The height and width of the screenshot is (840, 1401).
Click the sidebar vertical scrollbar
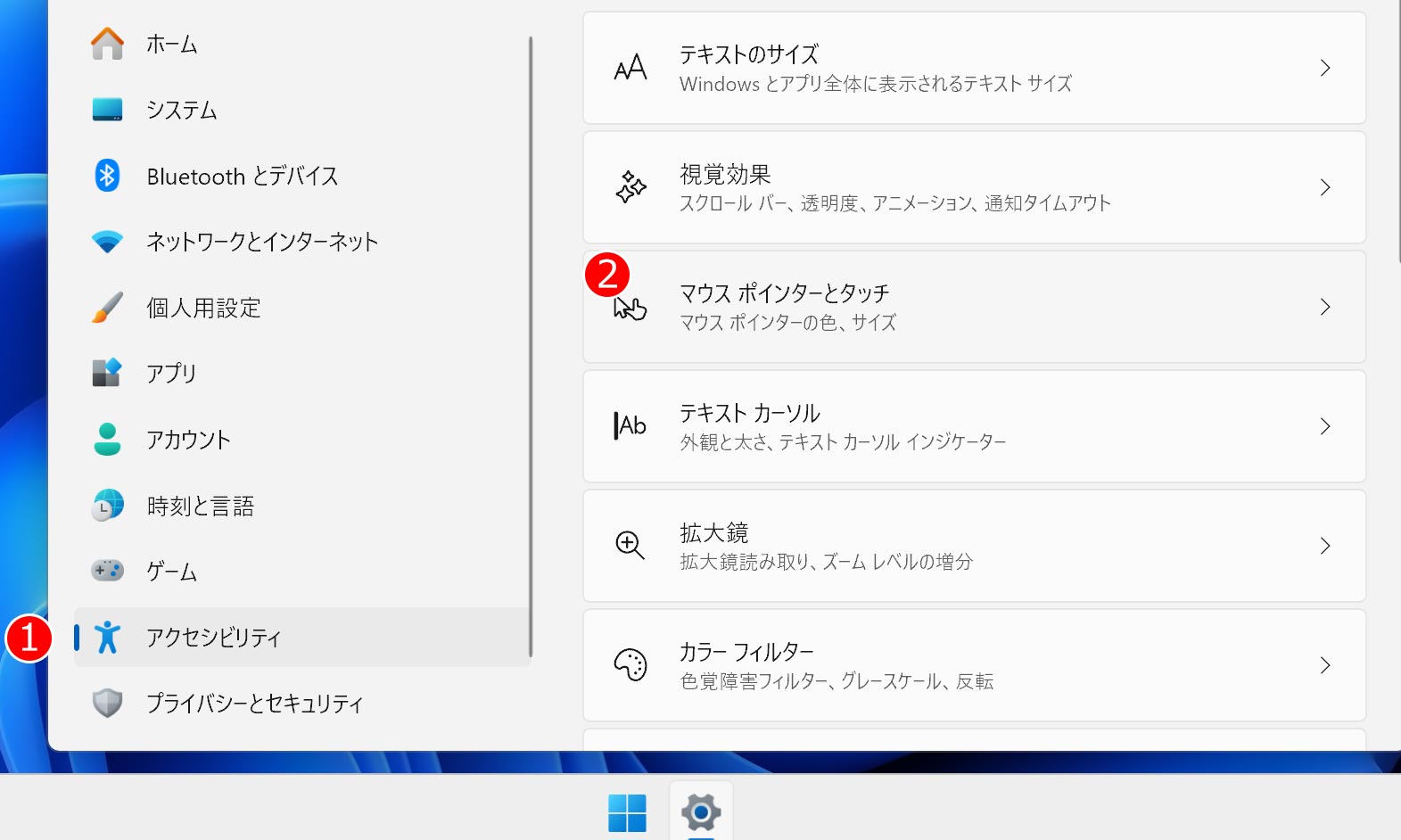click(x=531, y=346)
